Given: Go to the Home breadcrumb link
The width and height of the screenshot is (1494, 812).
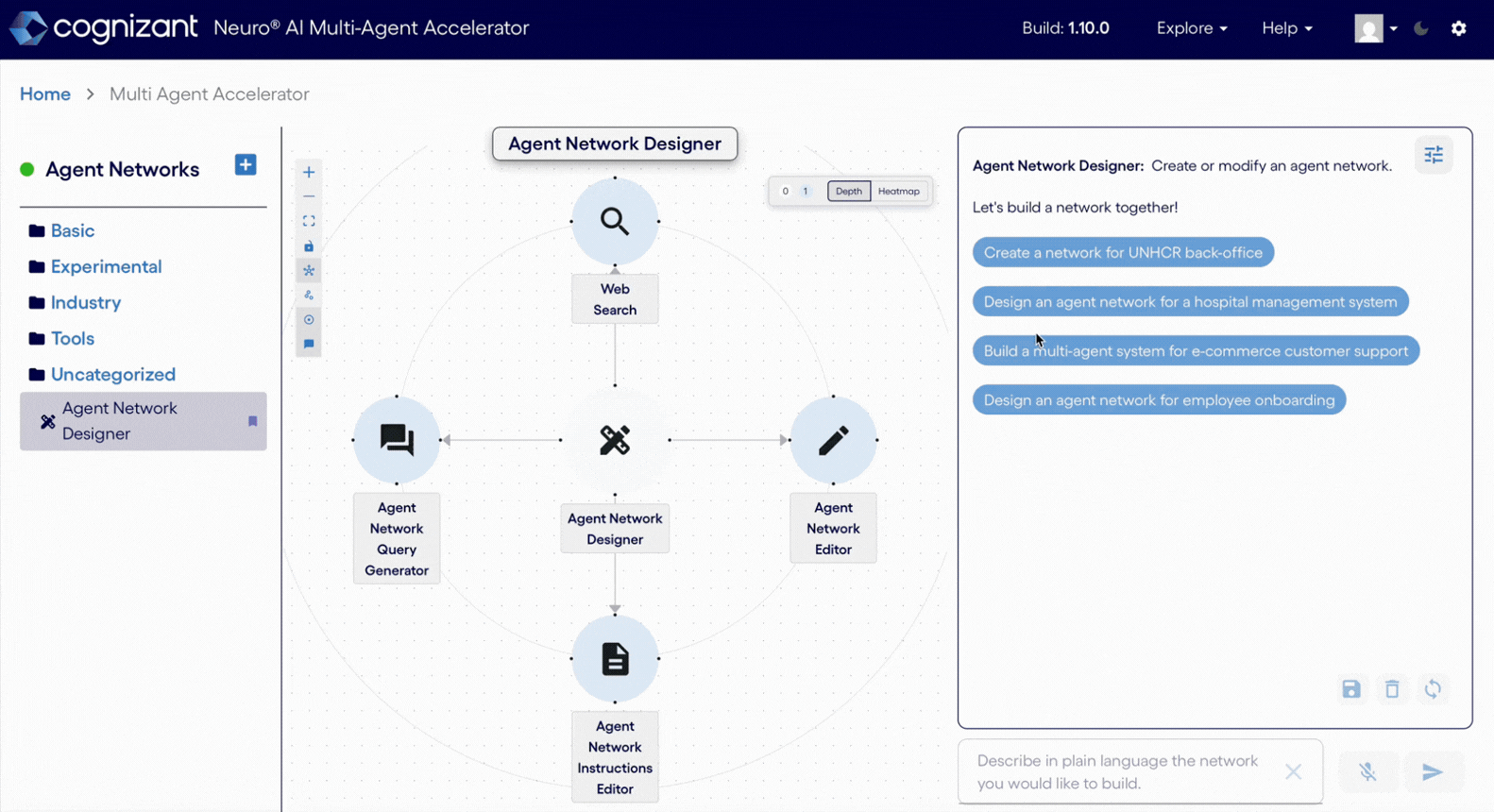Looking at the screenshot, I should coord(45,94).
